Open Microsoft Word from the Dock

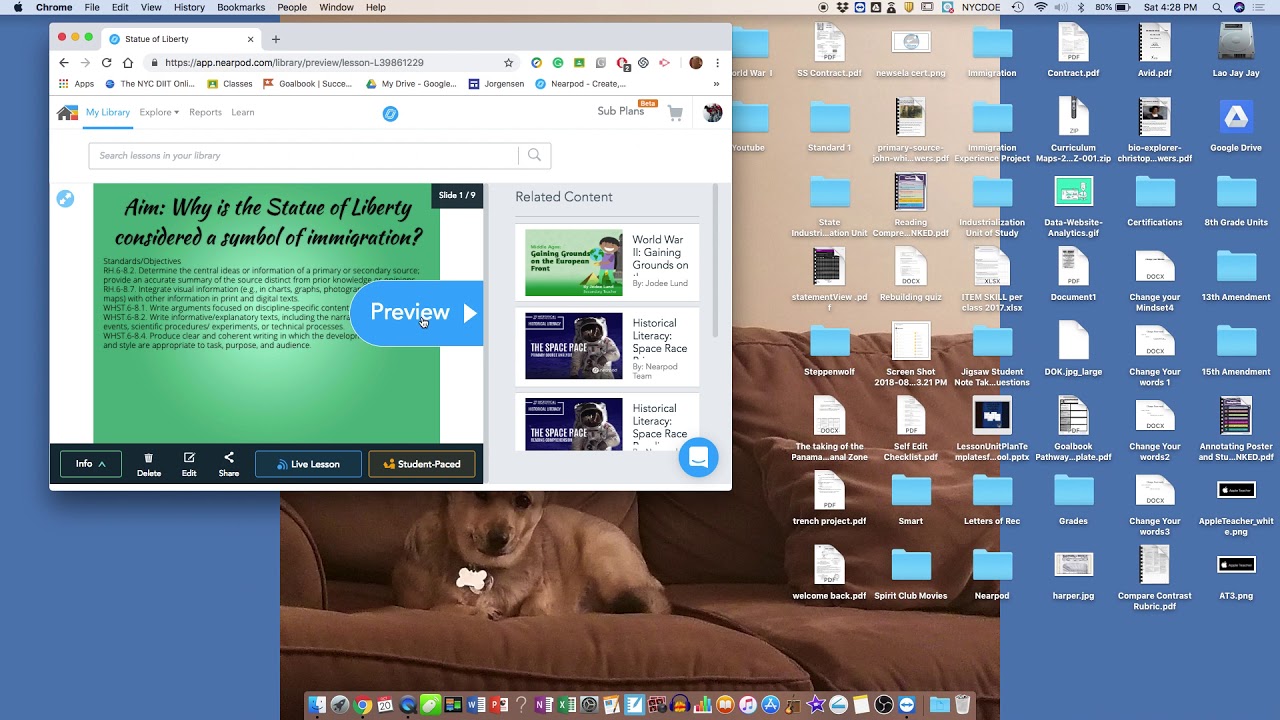[475, 705]
